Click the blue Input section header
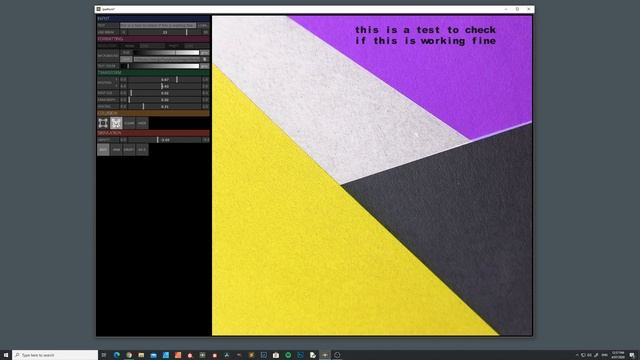The width and height of the screenshot is (640, 360). pyautogui.click(x=153, y=18)
